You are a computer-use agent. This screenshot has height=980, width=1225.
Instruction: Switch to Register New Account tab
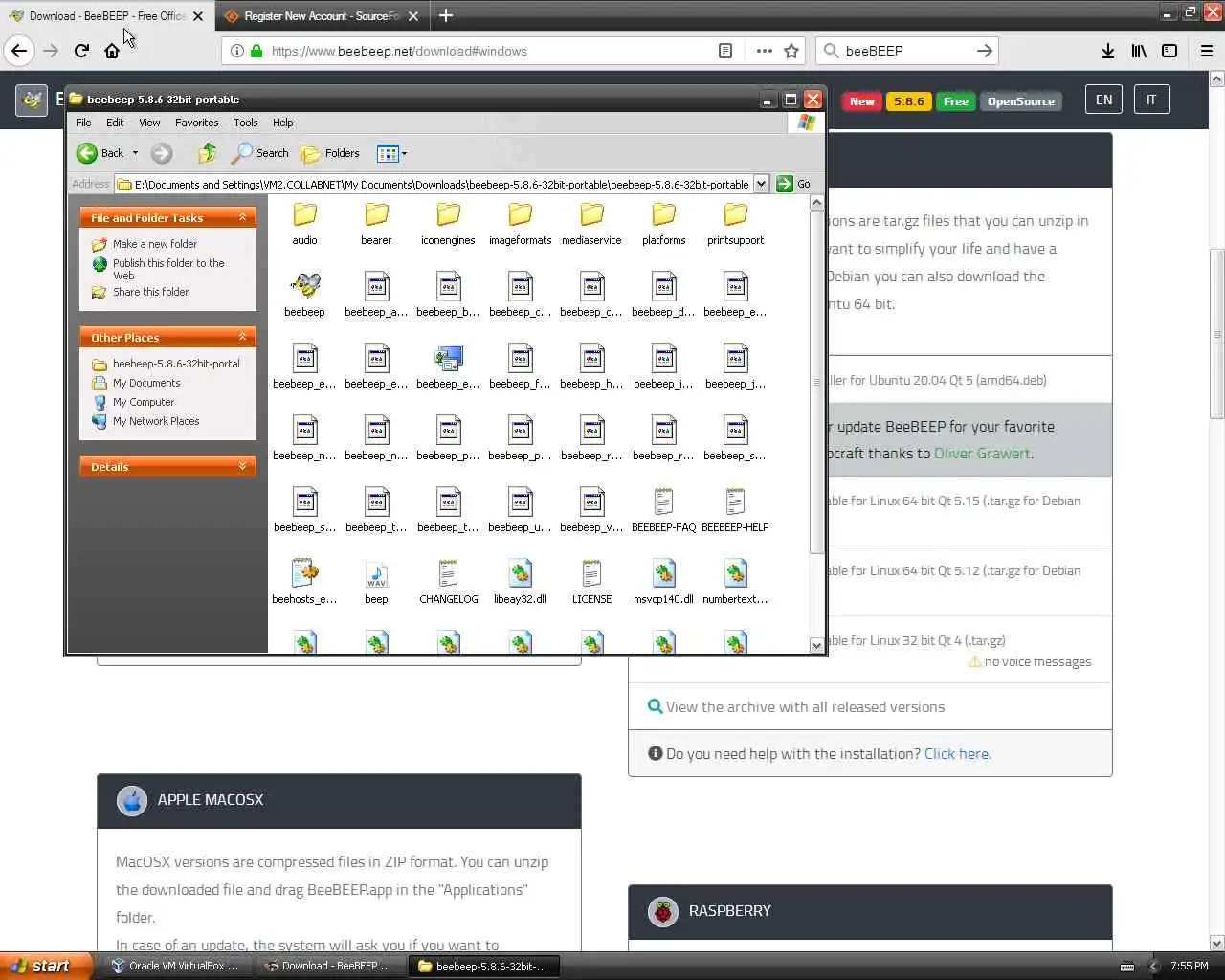(322, 16)
